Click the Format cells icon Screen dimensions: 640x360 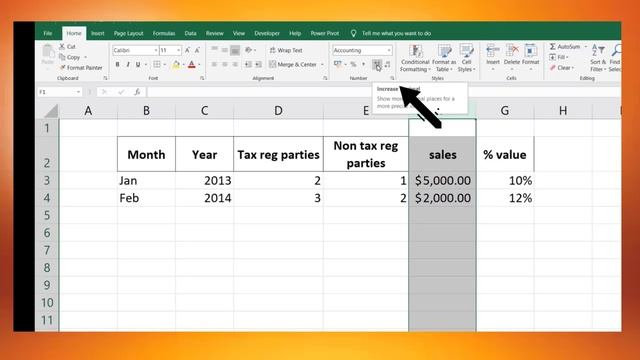pyautogui.click(x=530, y=51)
